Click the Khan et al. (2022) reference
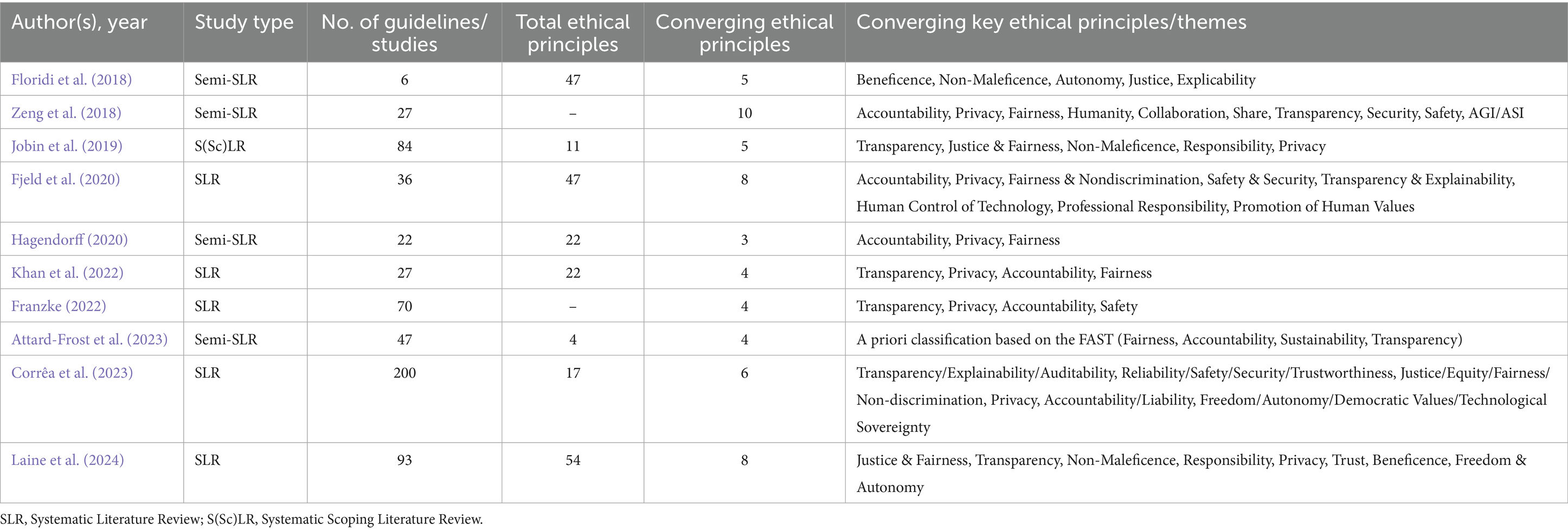Screen dimensions: 1568x531 [67, 273]
